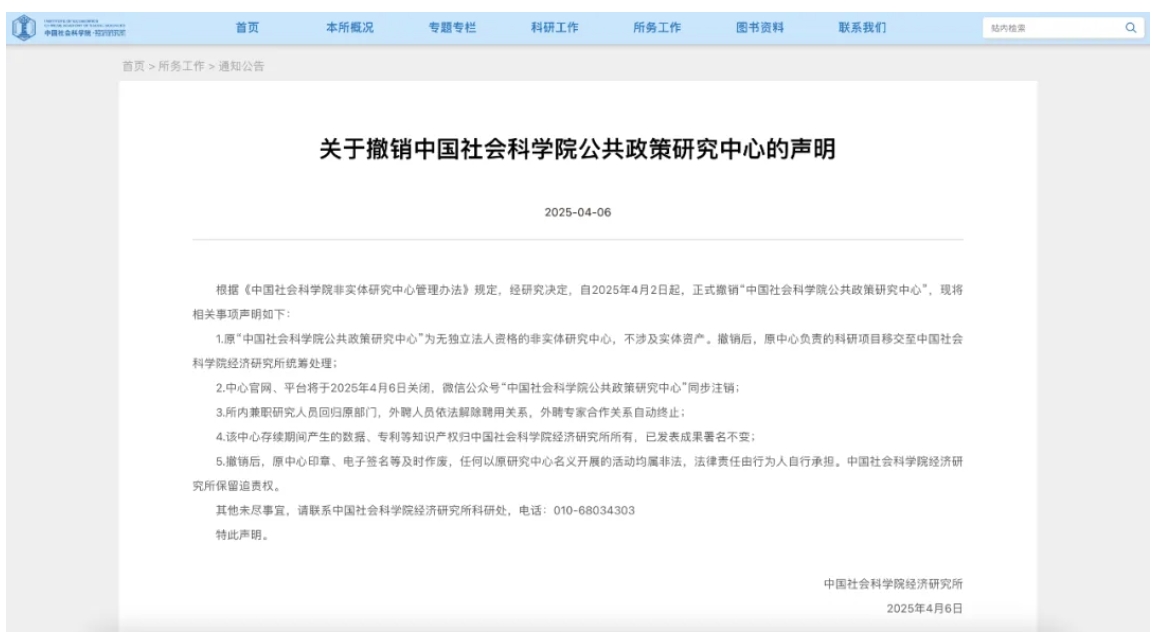Click item 3 beginning 所内兼职研究人员回归原部门
This screenshot has height=637, width=1161.
(451, 413)
